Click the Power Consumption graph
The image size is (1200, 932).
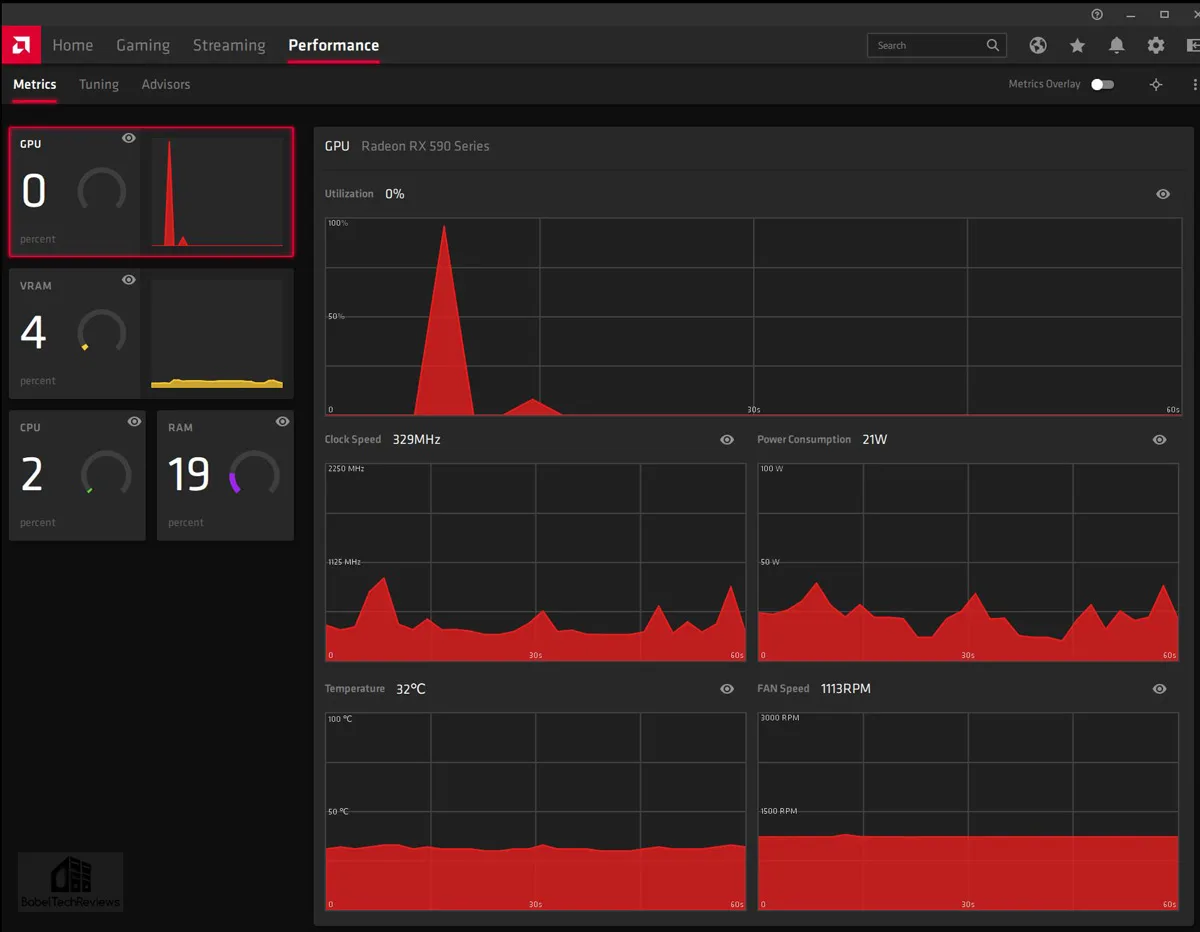(x=968, y=562)
